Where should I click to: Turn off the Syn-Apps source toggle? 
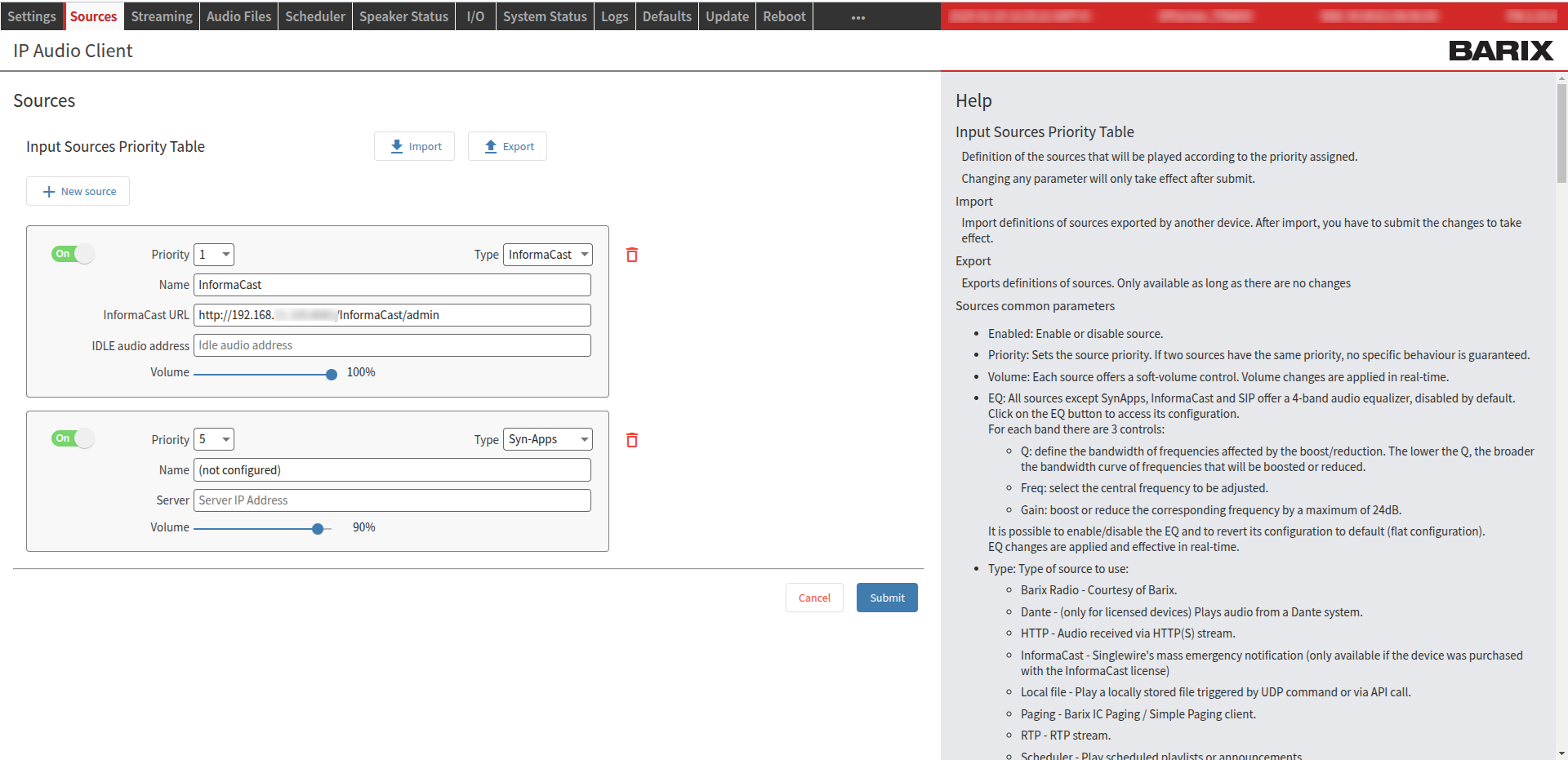point(73,438)
